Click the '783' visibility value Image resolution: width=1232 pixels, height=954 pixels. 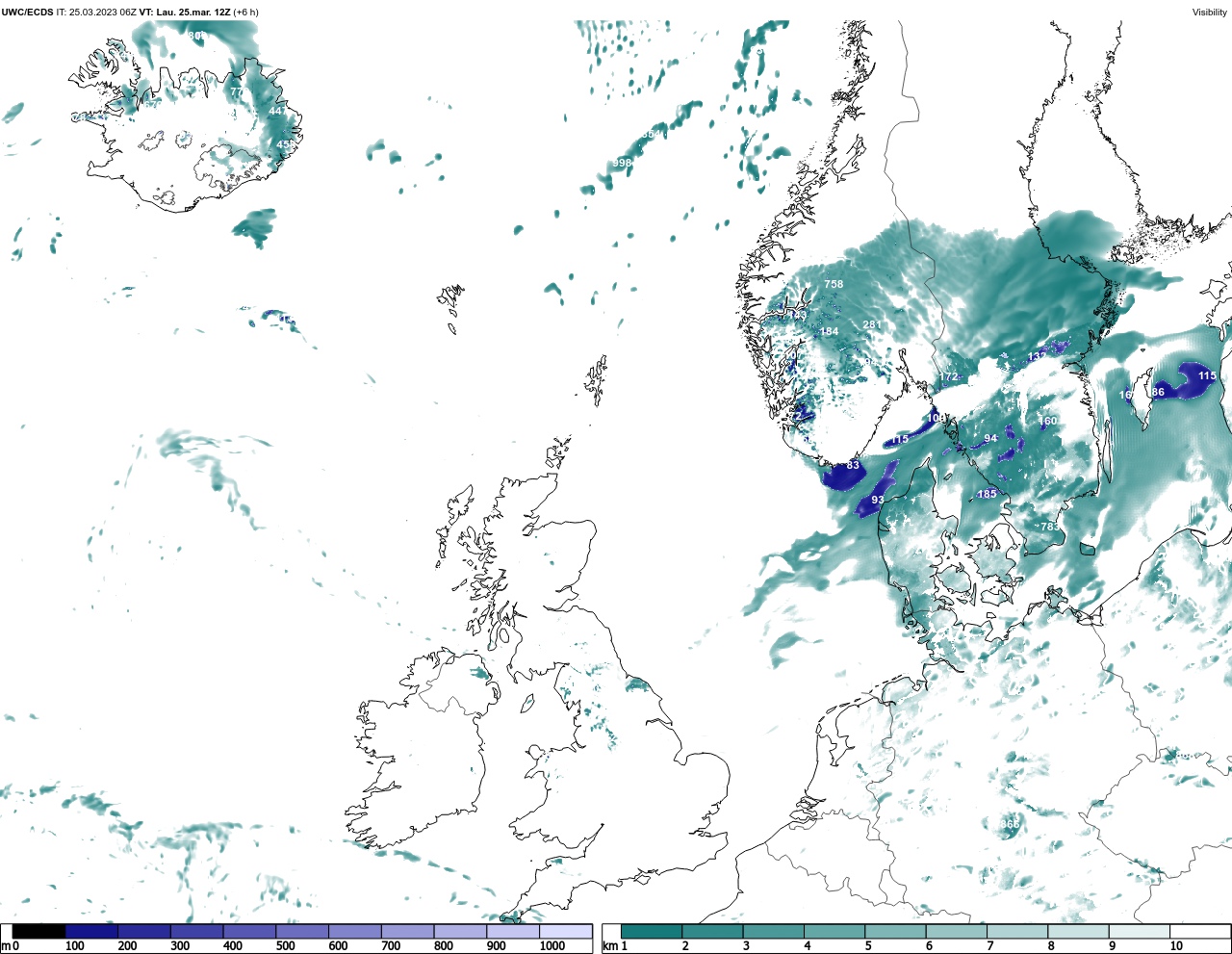[1049, 527]
